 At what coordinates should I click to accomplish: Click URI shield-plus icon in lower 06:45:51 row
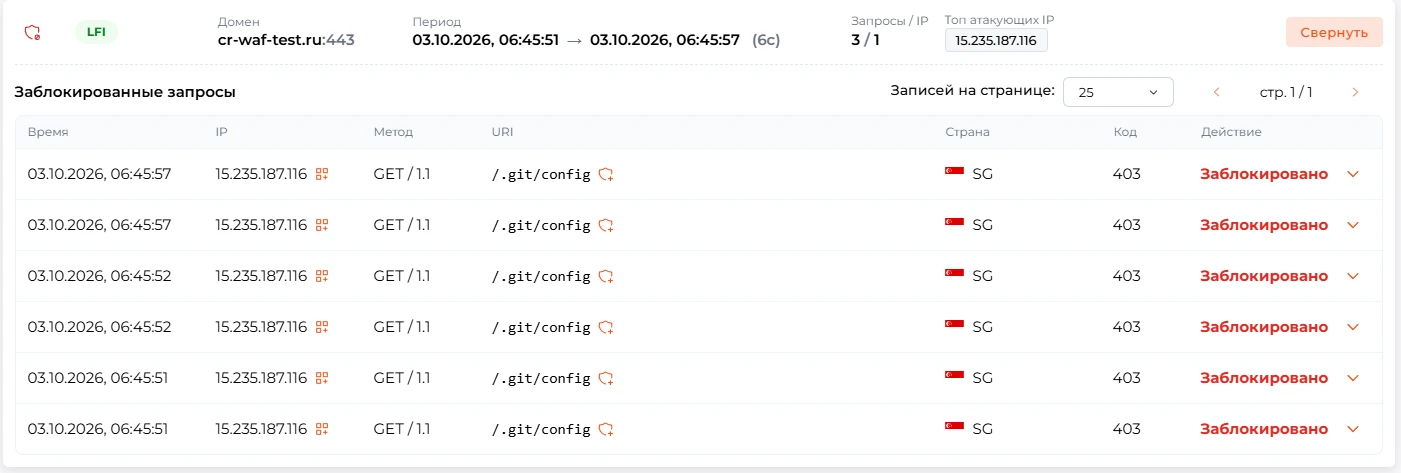606,429
